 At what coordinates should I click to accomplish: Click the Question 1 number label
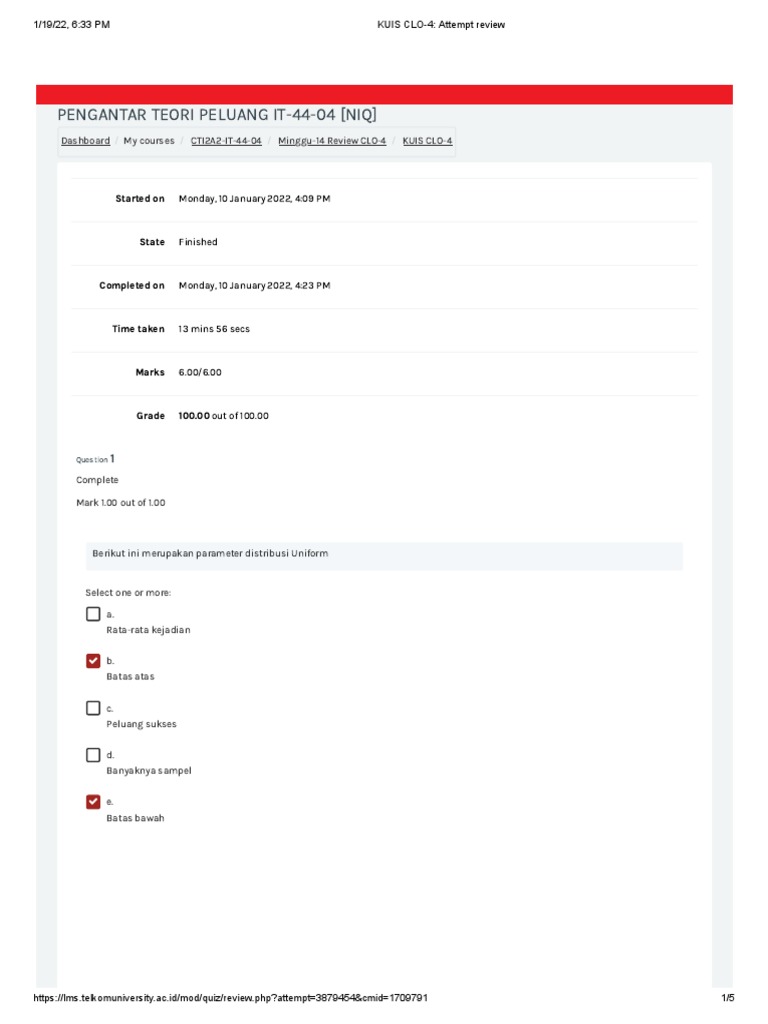(x=96, y=459)
